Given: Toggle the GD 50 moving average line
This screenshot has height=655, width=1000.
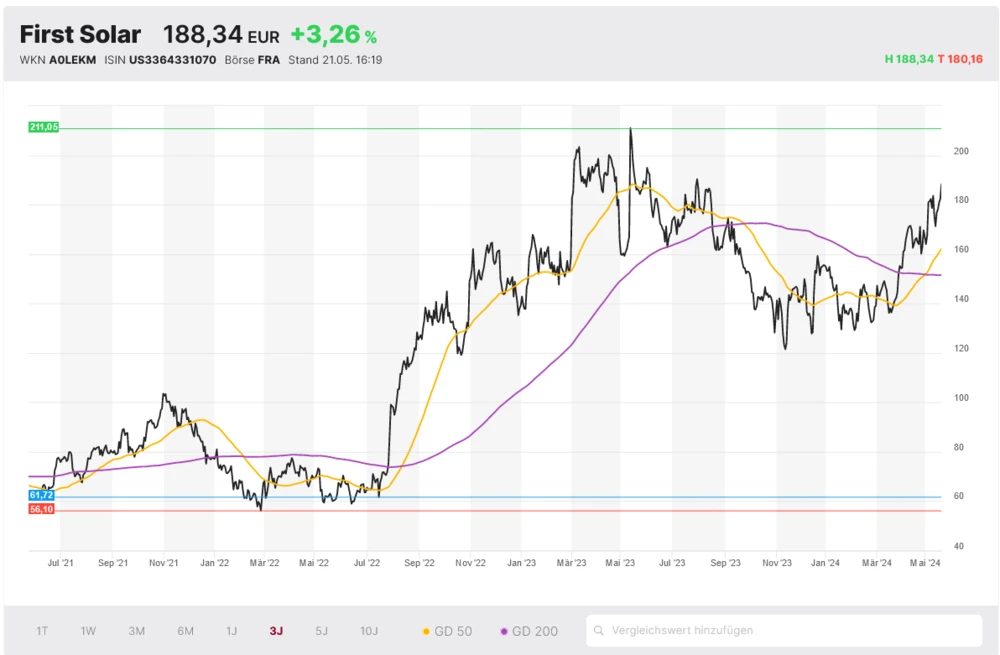Looking at the screenshot, I should pyautogui.click(x=447, y=631).
